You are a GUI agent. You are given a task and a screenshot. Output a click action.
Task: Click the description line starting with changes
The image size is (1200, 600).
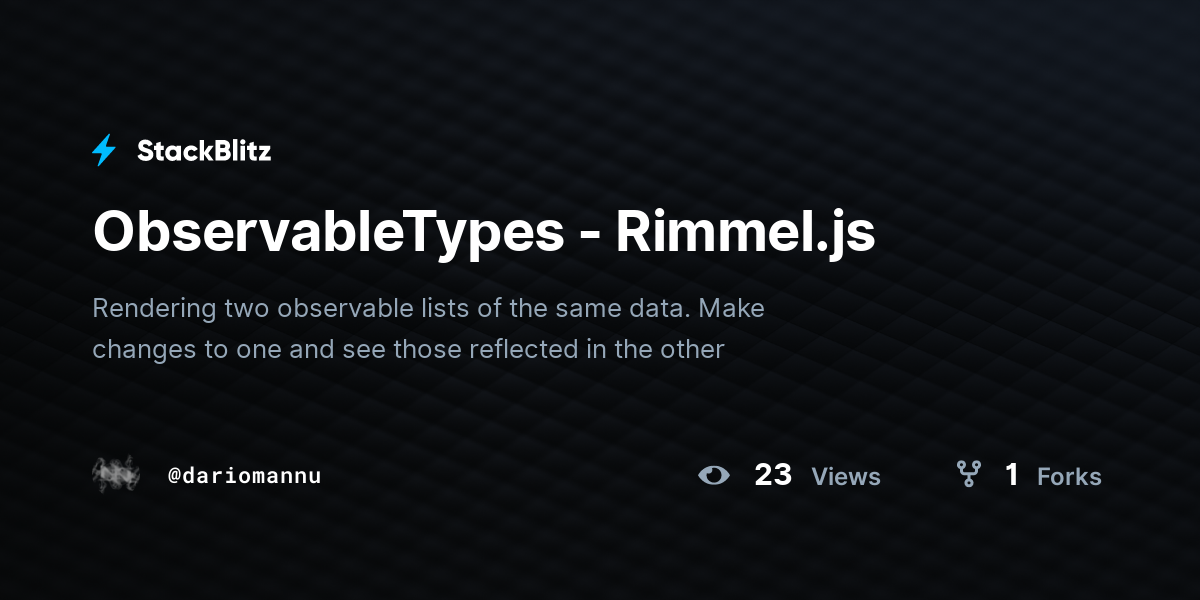pos(408,350)
